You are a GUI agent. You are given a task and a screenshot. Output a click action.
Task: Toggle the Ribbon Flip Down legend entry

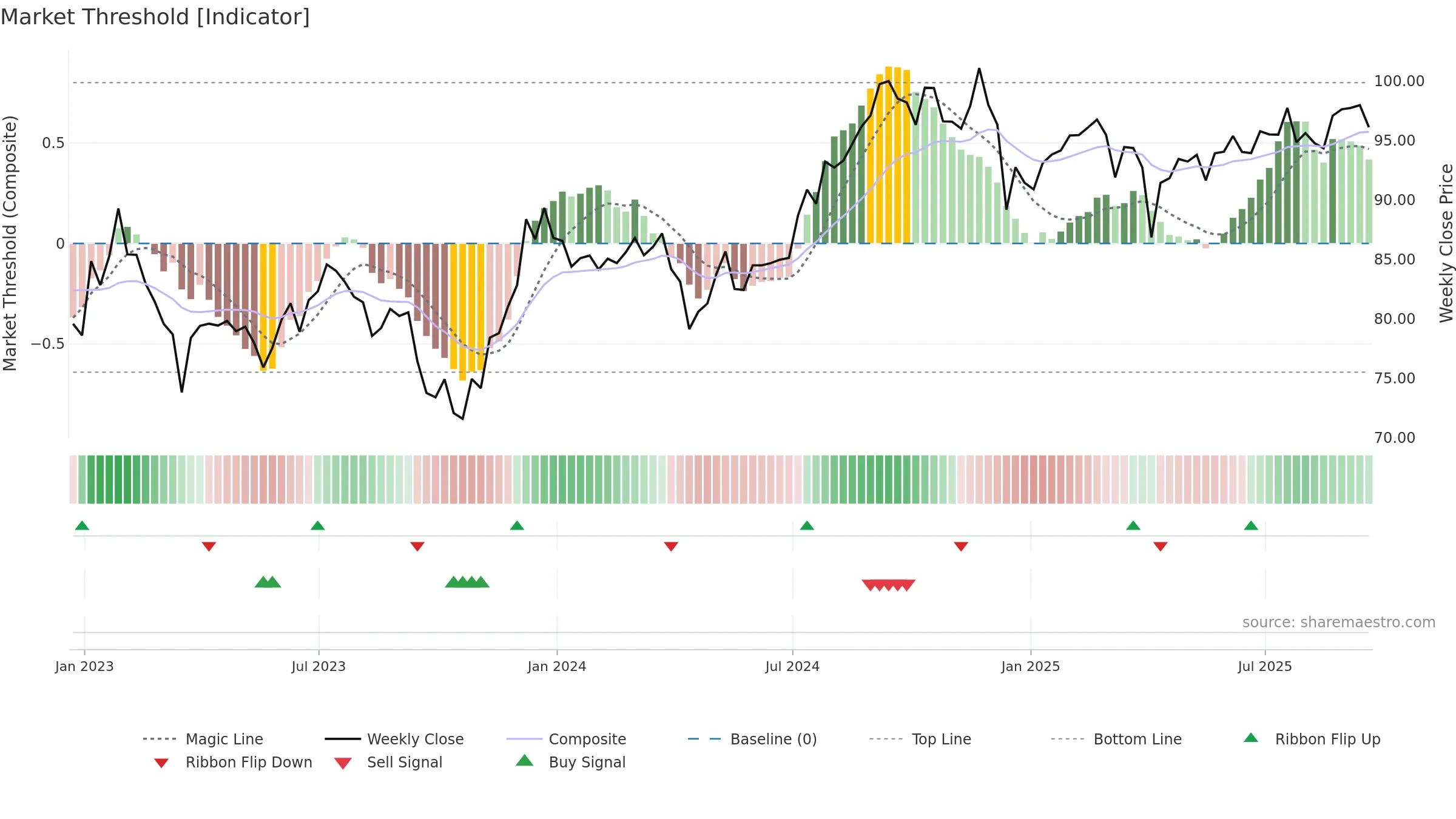[x=233, y=762]
